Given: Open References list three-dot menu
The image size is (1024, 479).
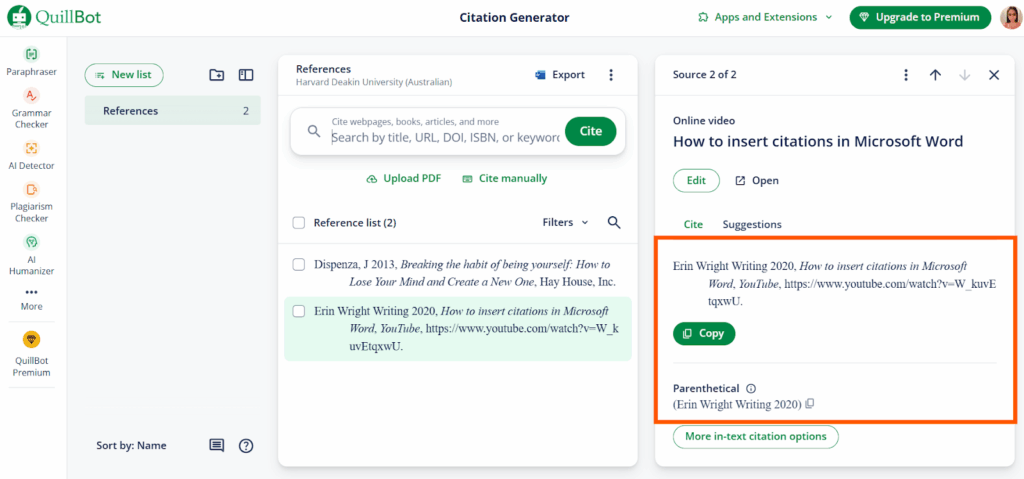Looking at the screenshot, I should pos(611,75).
